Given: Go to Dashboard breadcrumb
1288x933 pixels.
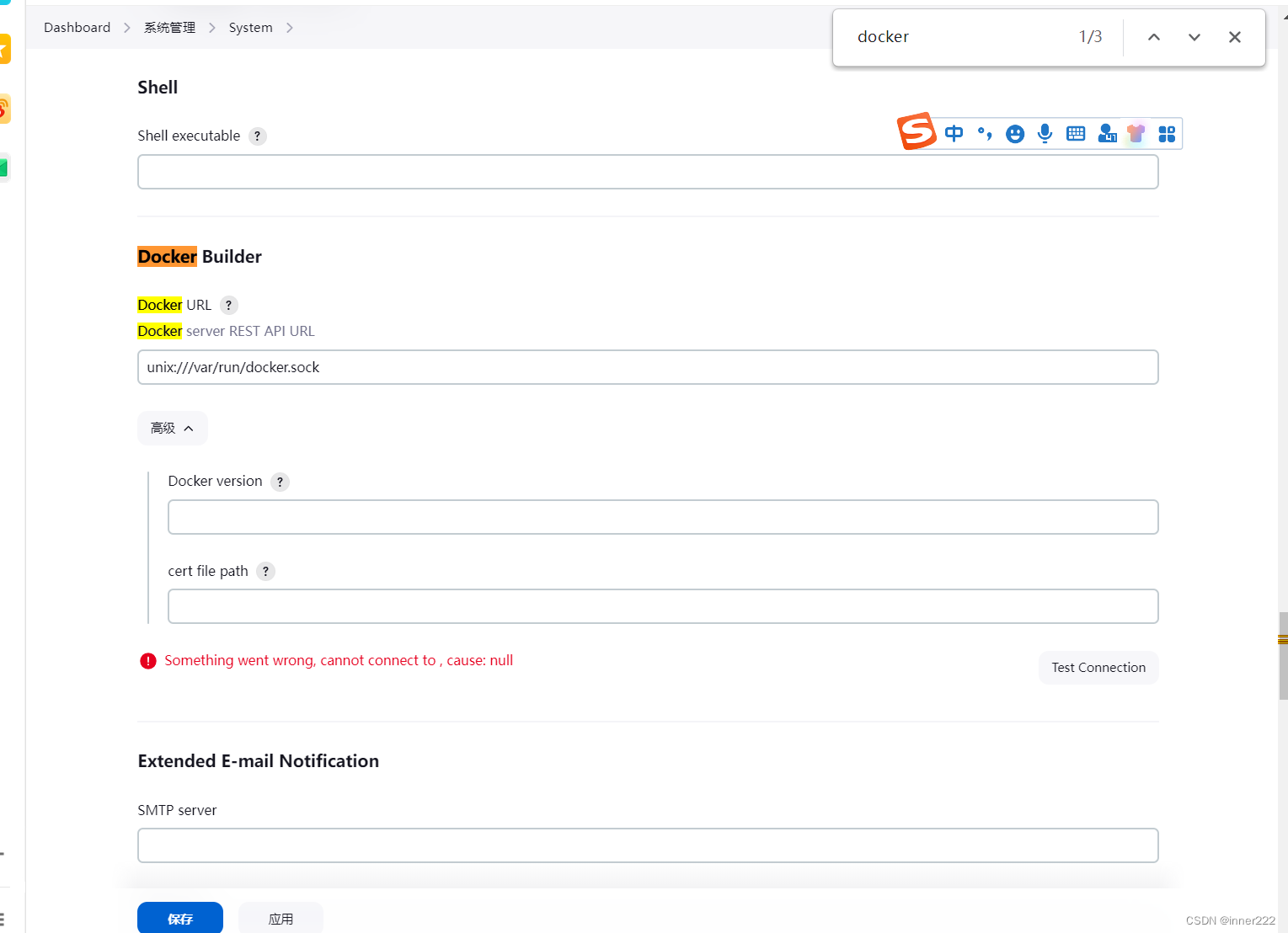Looking at the screenshot, I should [77, 28].
